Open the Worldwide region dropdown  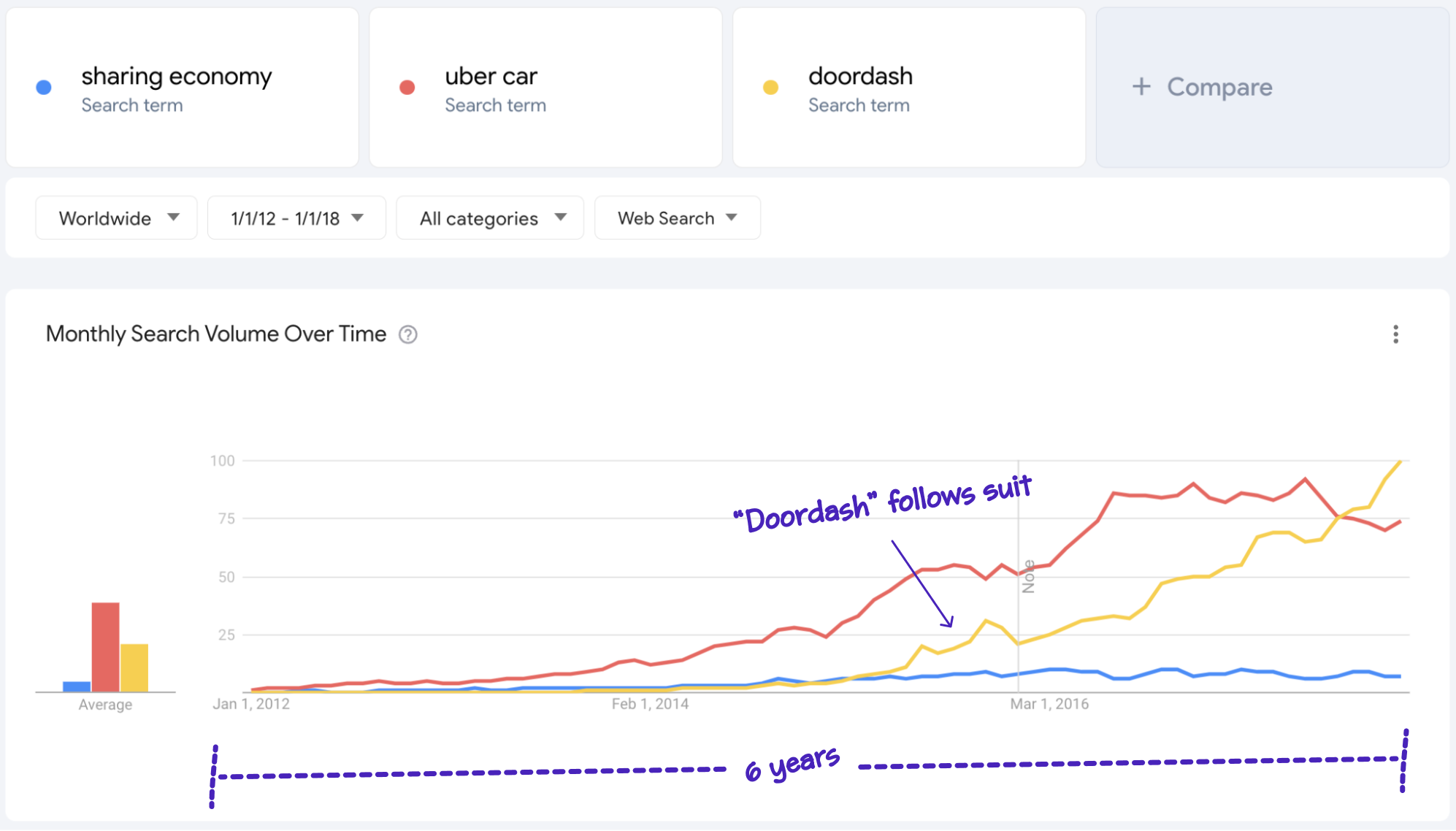(x=117, y=218)
